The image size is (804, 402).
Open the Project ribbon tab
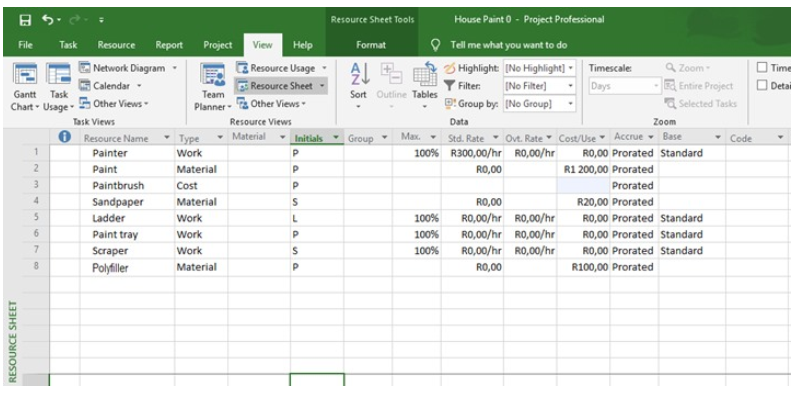coord(217,45)
